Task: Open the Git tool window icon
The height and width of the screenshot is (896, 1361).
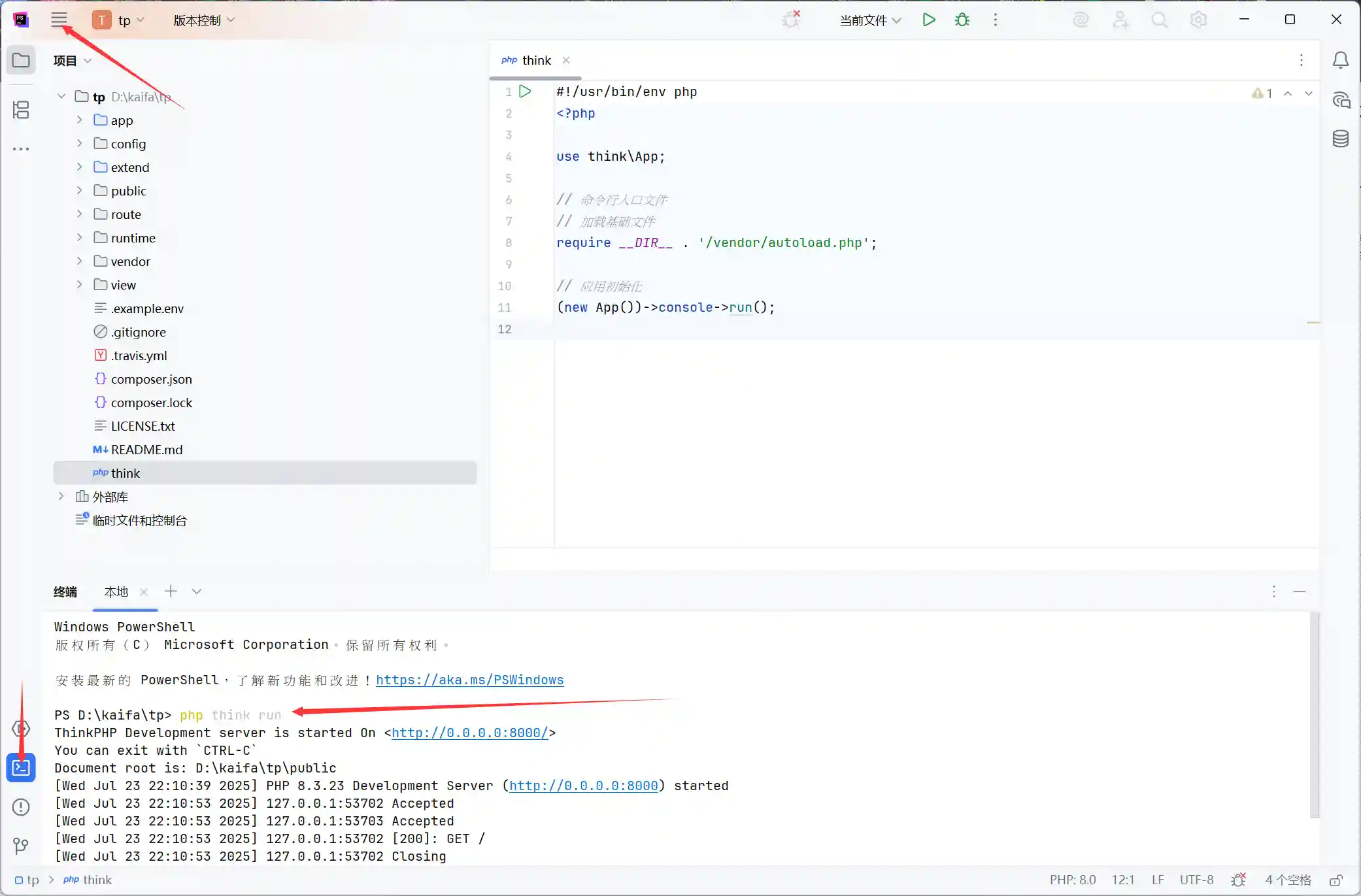Action: point(21,846)
